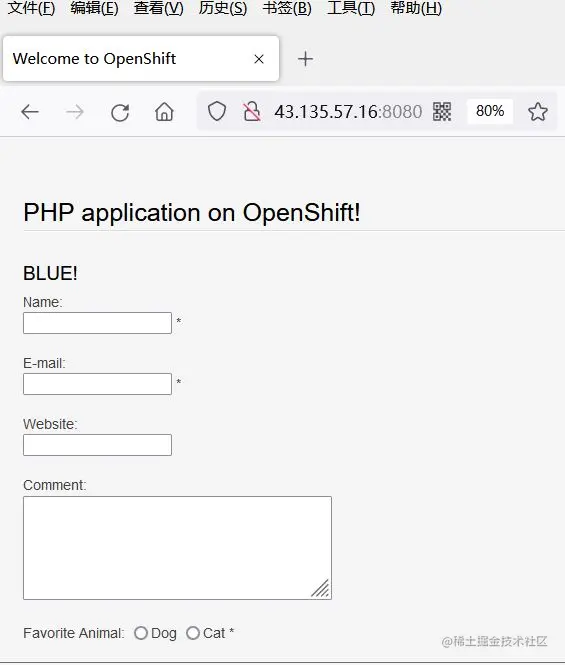The image size is (565, 665).
Task: Open the 工具(T) menu
Action: 351,8
